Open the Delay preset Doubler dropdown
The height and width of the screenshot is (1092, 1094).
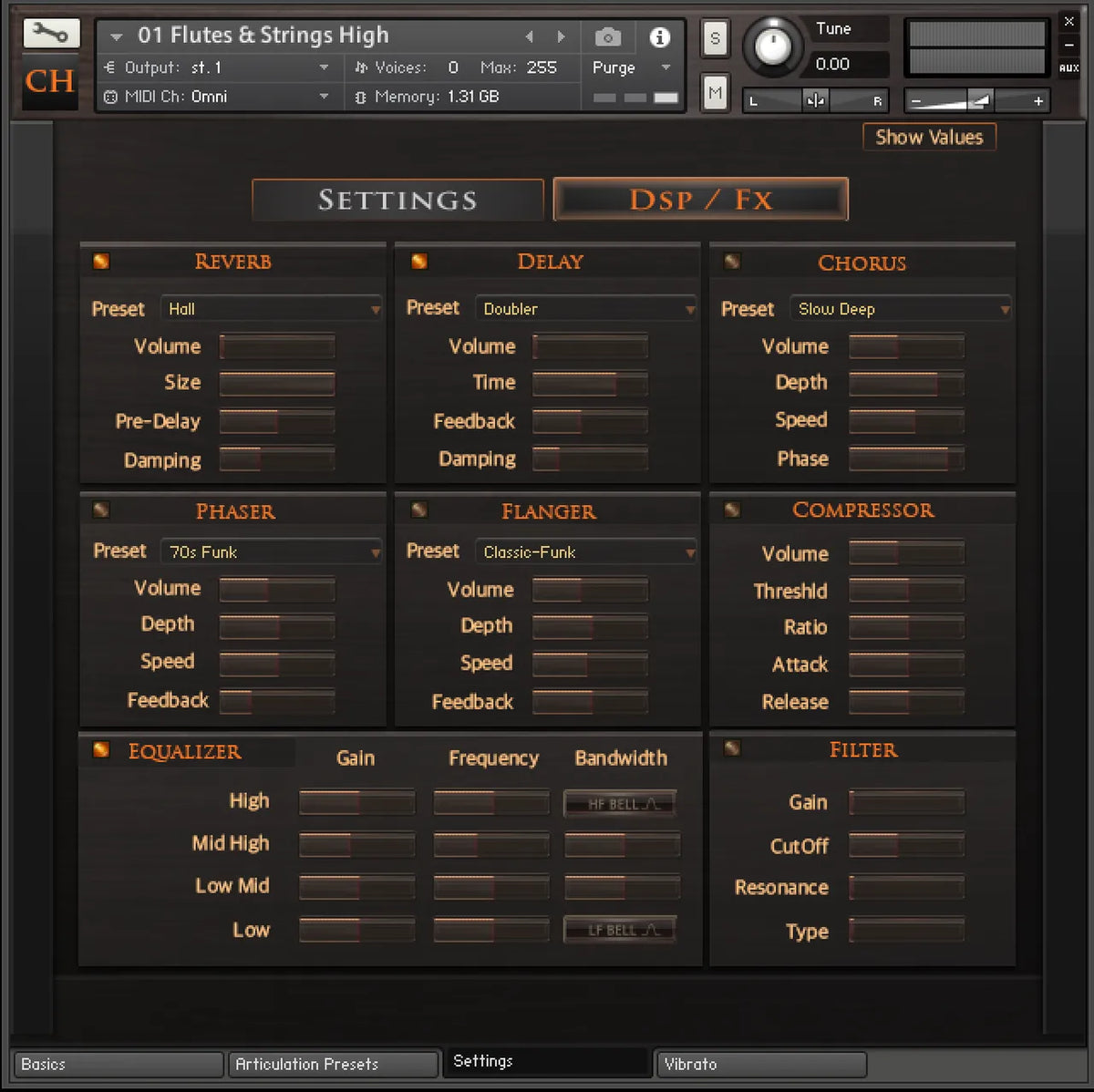(x=586, y=309)
